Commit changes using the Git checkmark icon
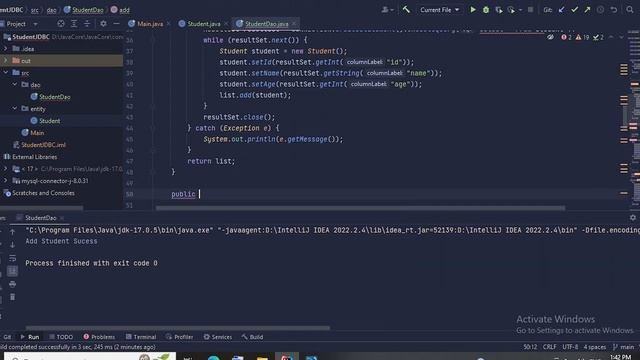This screenshot has width=640, height=360. (x=574, y=10)
